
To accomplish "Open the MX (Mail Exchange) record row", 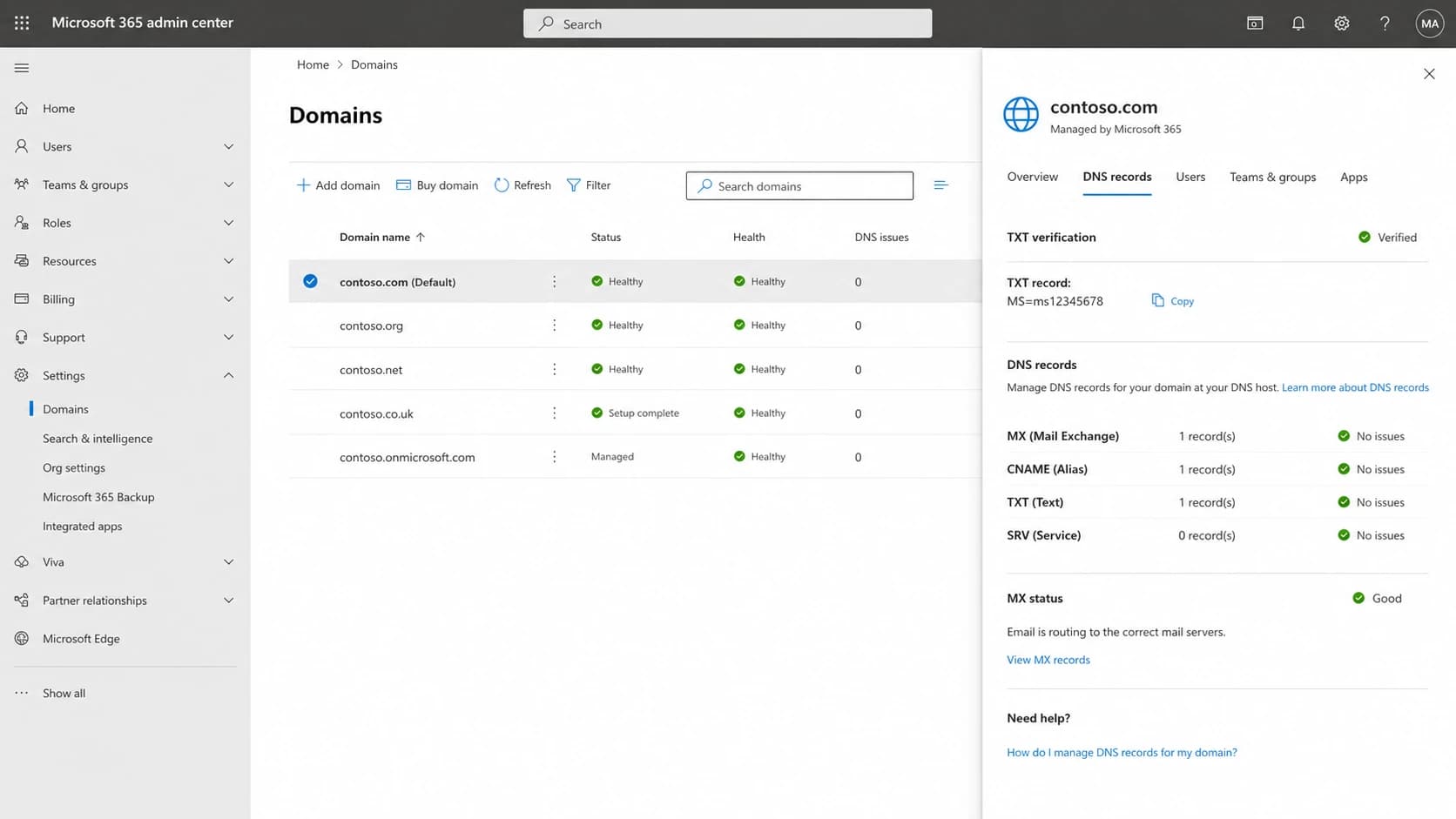I will tap(1217, 436).
